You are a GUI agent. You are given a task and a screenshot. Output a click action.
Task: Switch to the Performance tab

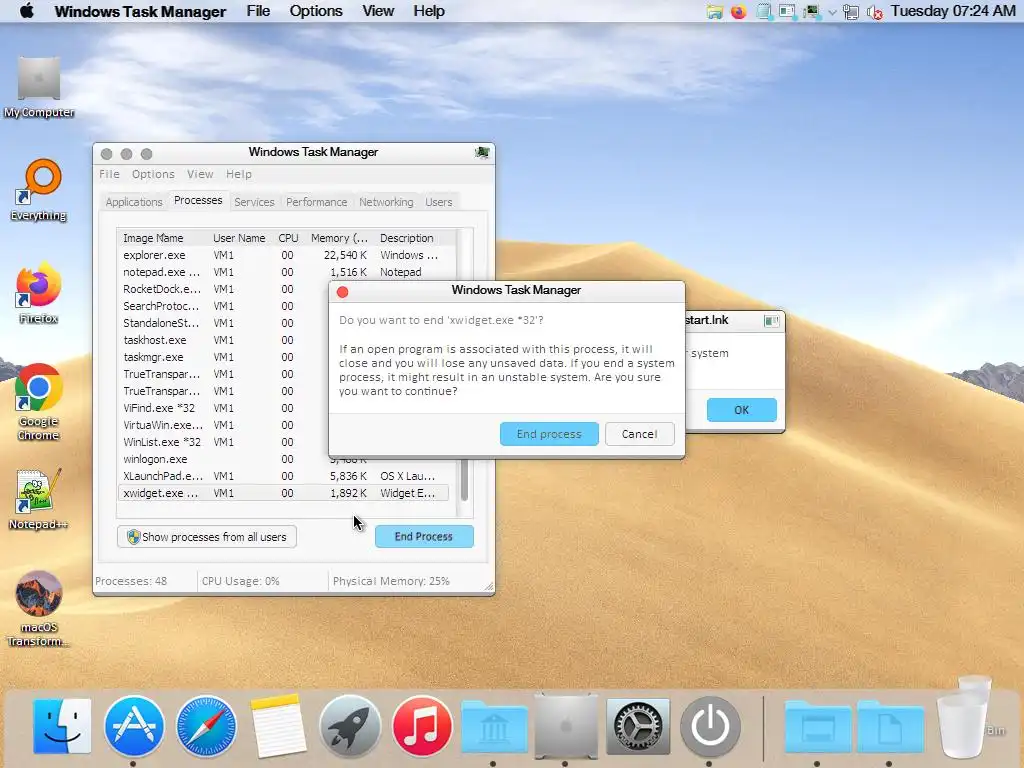point(317,202)
